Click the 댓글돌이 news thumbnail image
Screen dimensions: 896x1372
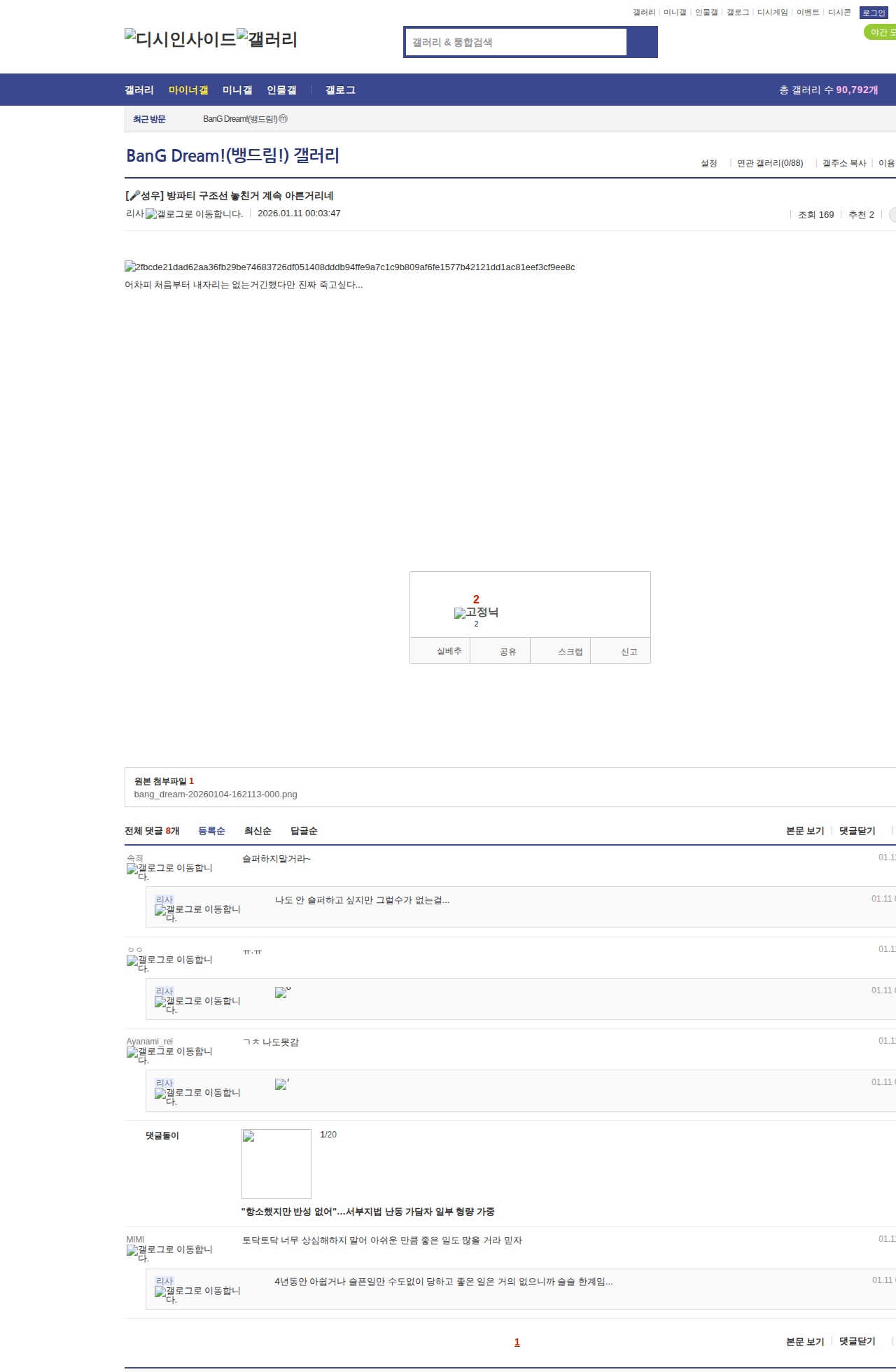click(x=276, y=1163)
